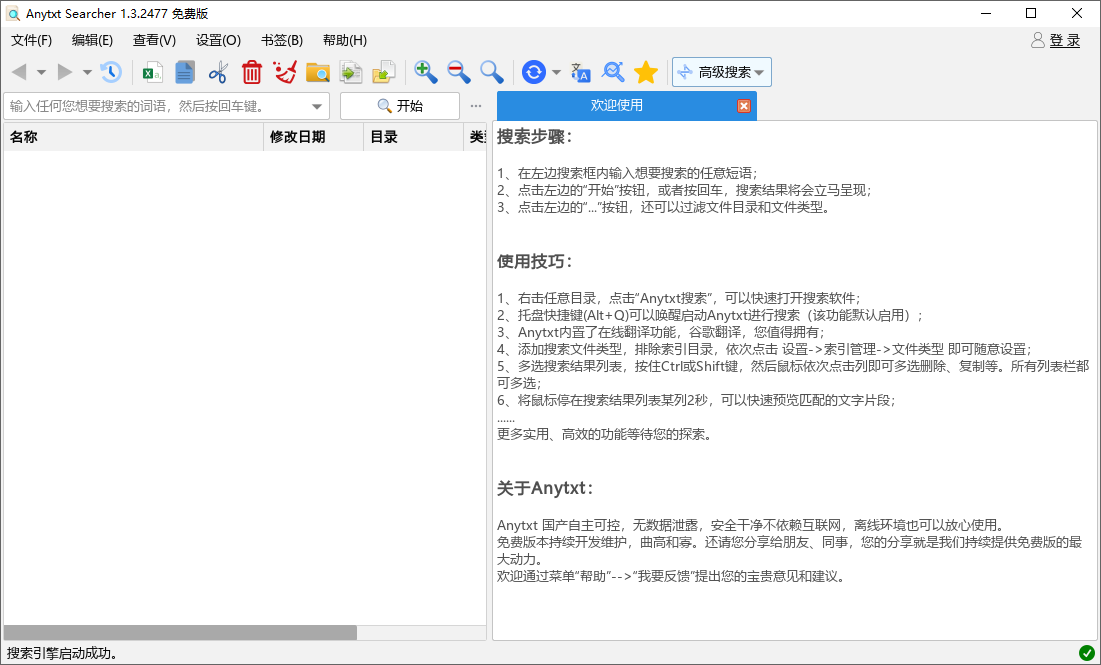Click the delete trash icon
Image resolution: width=1101 pixels, height=665 pixels.
pos(252,72)
